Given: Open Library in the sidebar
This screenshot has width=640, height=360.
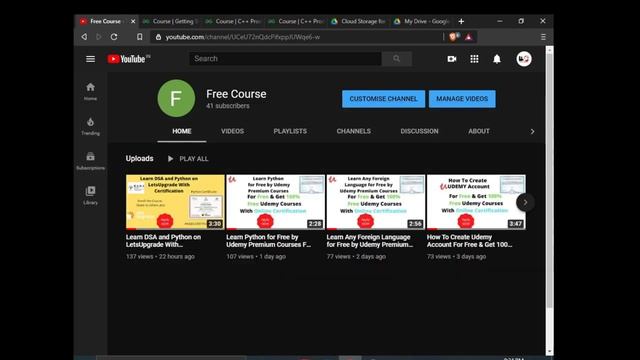Looking at the screenshot, I should coord(91,196).
